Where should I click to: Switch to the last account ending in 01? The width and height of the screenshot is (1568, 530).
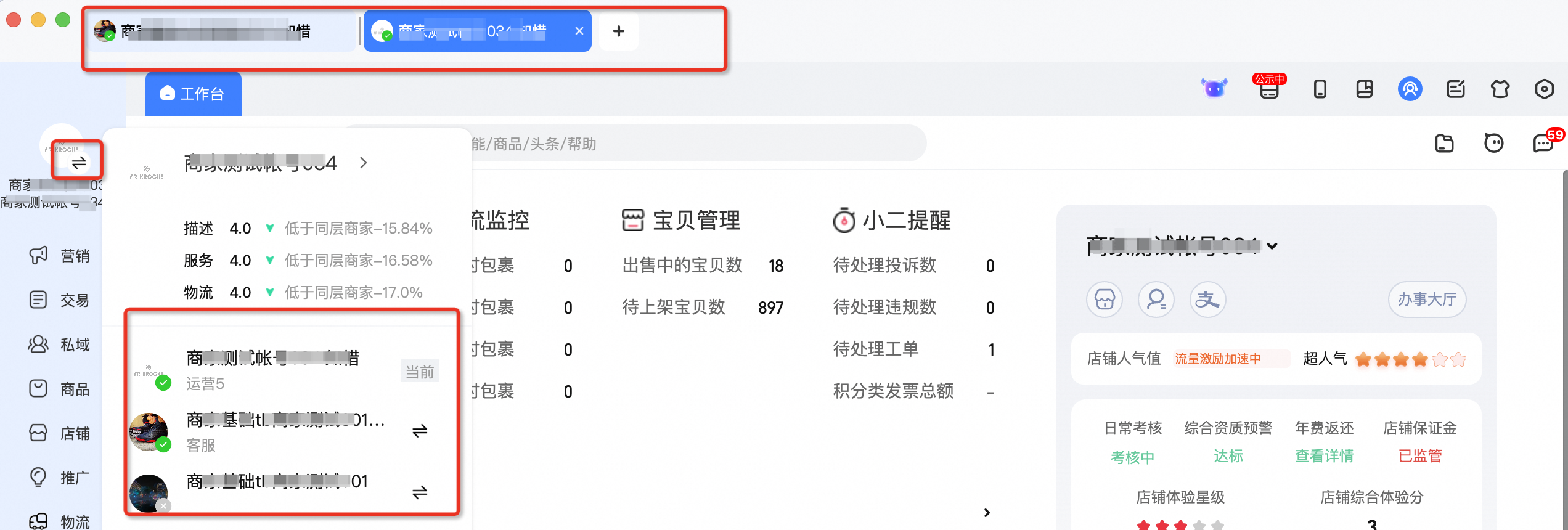420,492
